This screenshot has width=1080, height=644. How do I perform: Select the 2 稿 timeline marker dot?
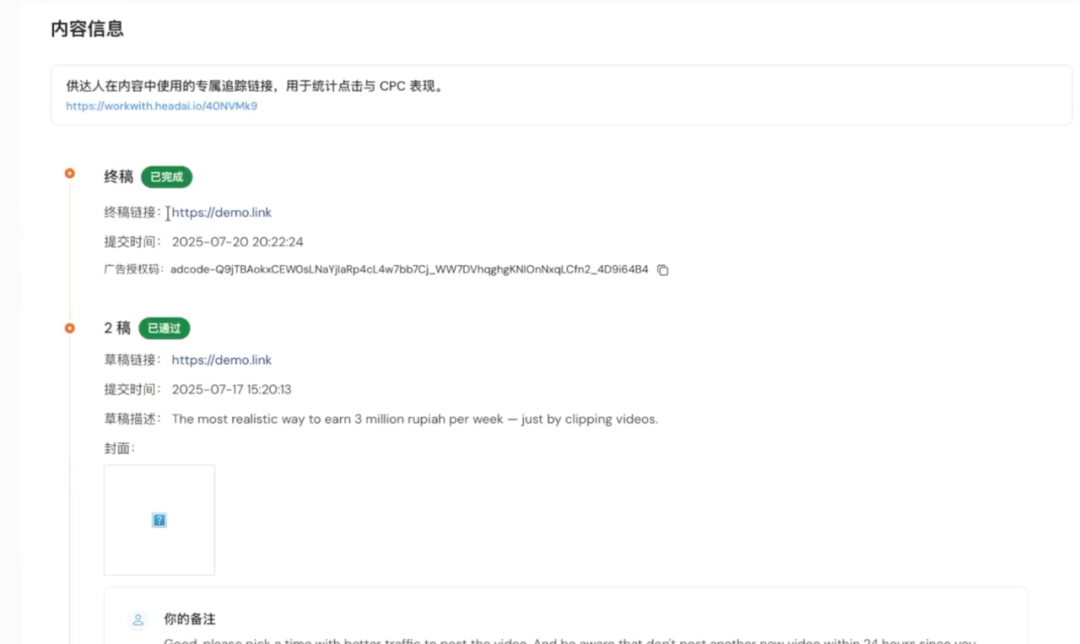click(x=70, y=328)
